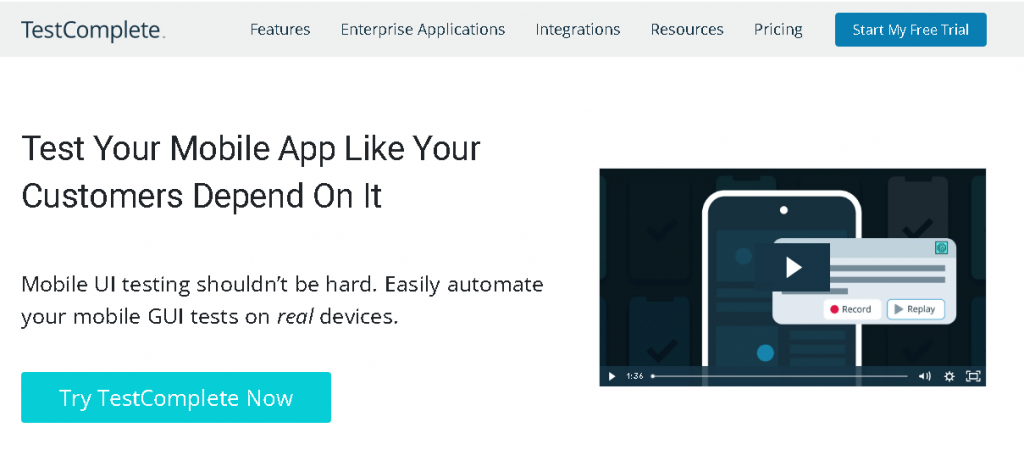Click the 1:36 video duration label
The height and width of the screenshot is (472, 1024).
coord(635,376)
